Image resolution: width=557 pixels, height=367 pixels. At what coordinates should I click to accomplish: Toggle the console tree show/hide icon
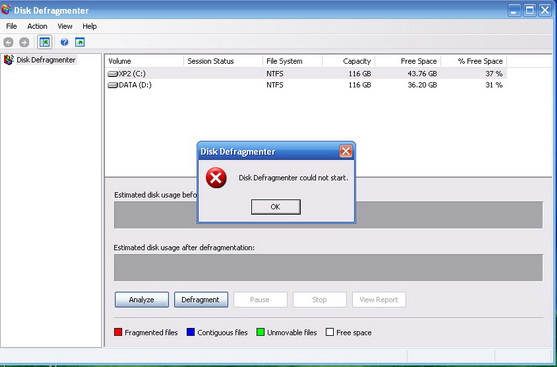point(45,43)
